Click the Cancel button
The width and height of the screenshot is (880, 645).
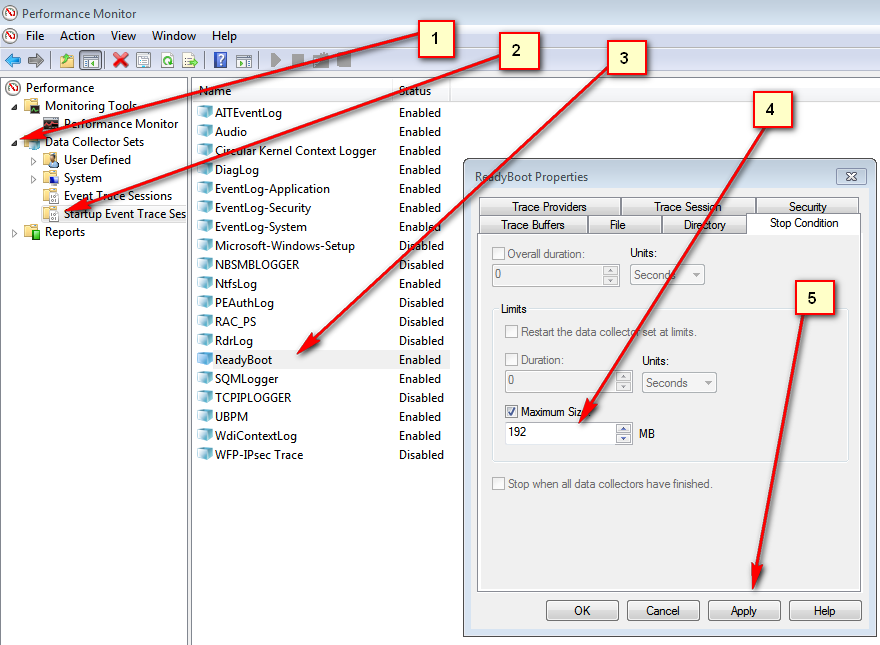[x=663, y=610]
